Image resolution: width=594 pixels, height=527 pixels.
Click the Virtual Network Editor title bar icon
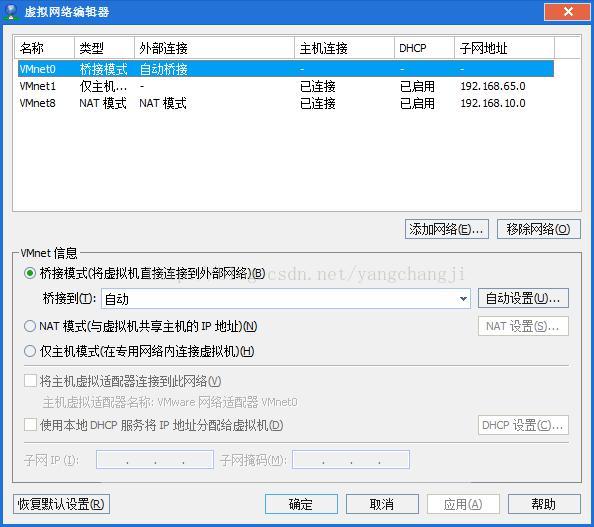tap(11, 11)
